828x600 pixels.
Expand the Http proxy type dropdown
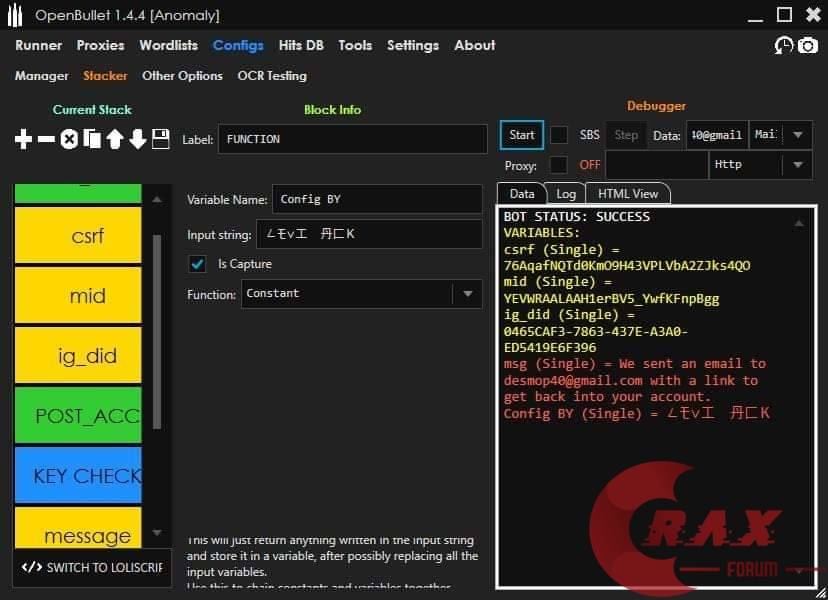tap(796, 165)
